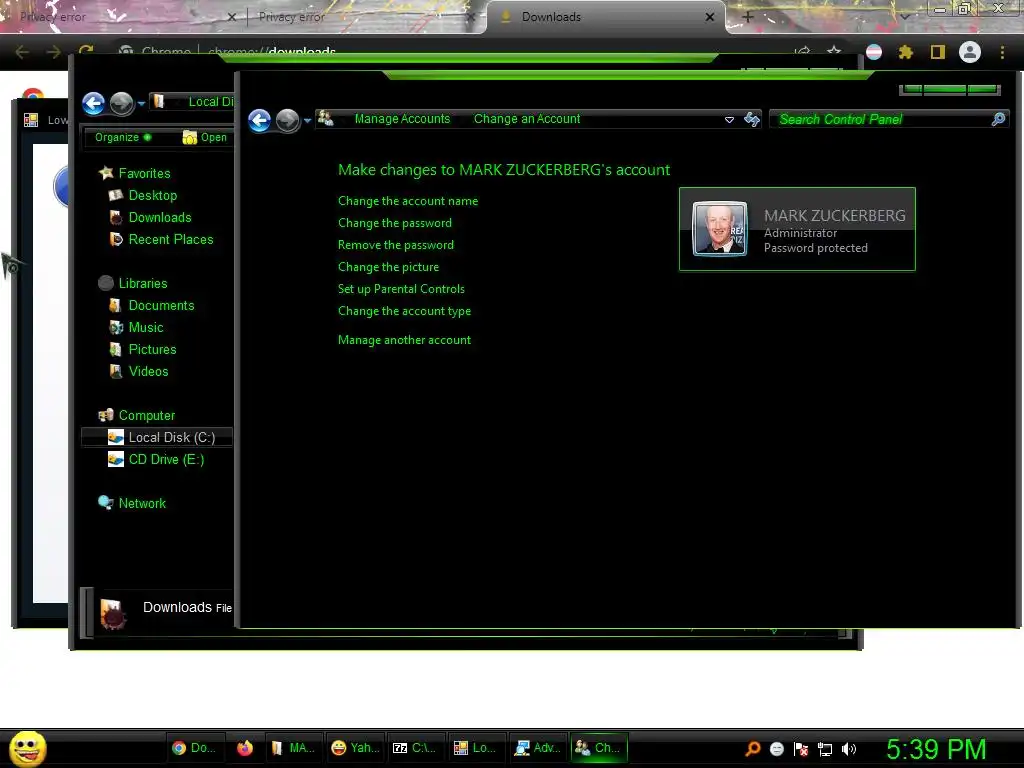Click the search magnifier icon in Control Panel

pos(998,120)
